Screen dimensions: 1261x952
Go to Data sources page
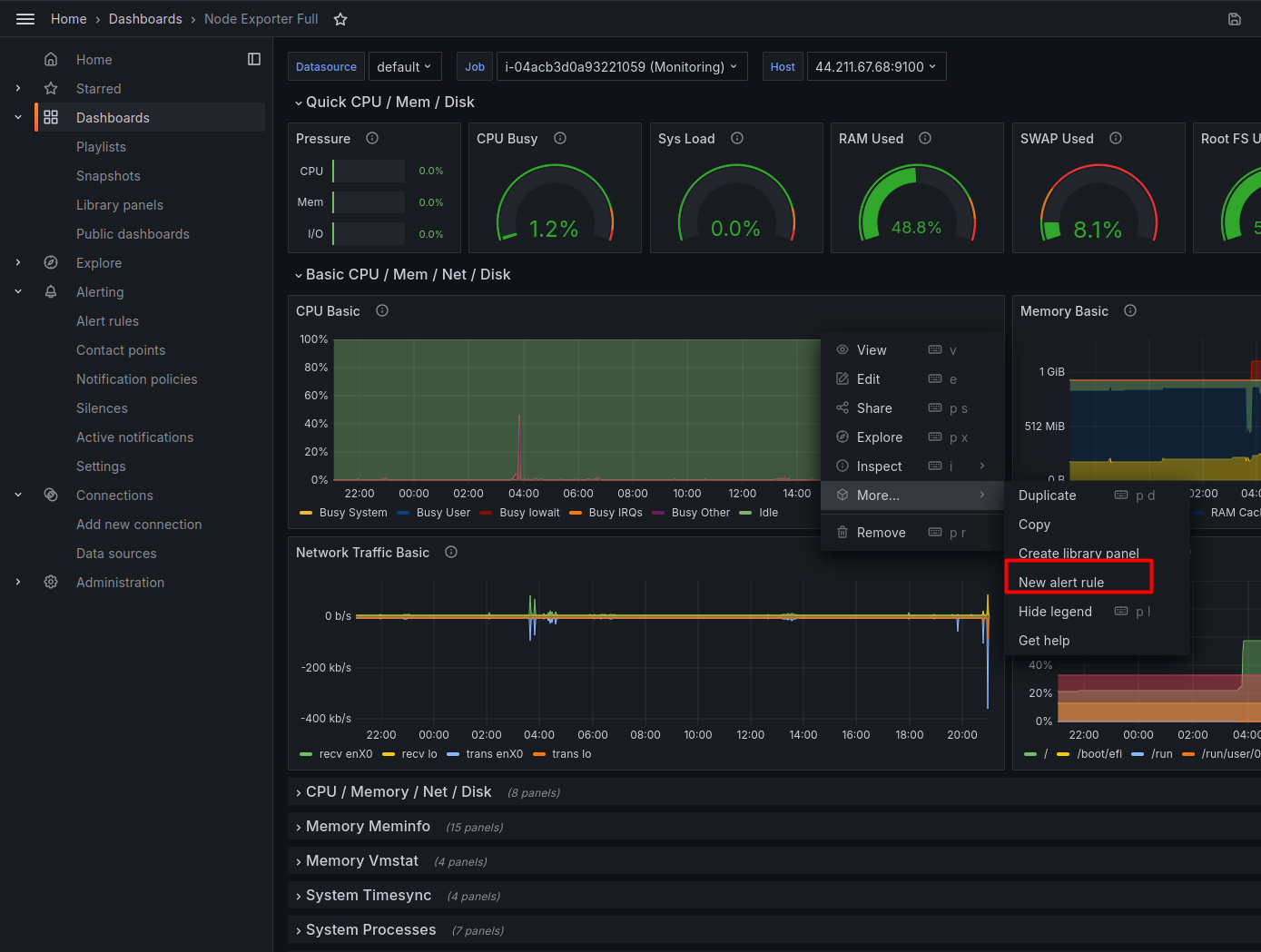coord(116,554)
